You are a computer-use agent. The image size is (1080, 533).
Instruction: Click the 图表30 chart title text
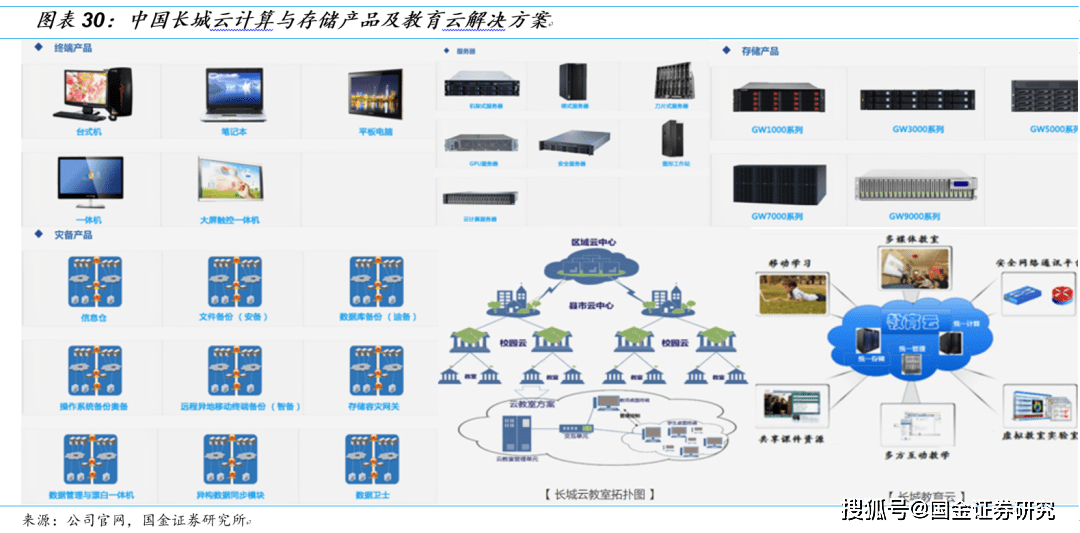[293, 21]
